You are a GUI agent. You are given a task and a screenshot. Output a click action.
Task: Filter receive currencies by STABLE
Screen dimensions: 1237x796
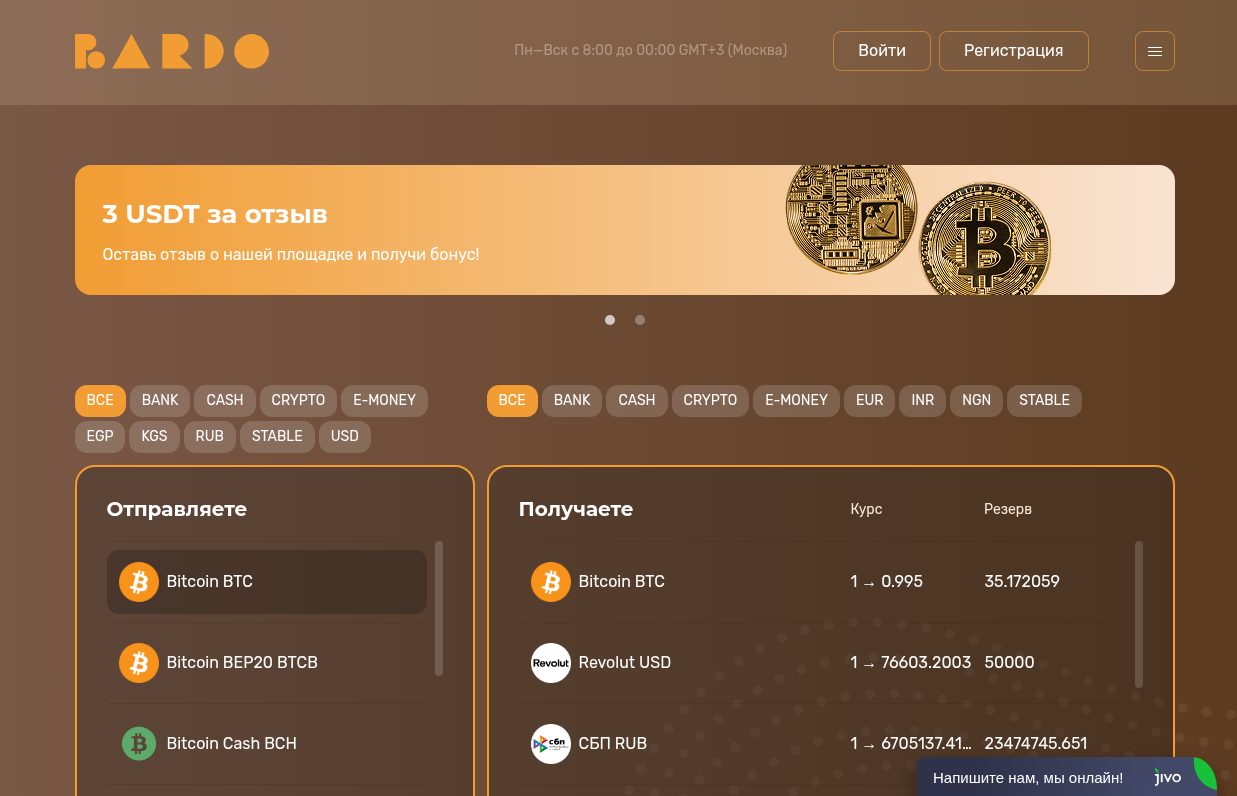[x=1044, y=400]
